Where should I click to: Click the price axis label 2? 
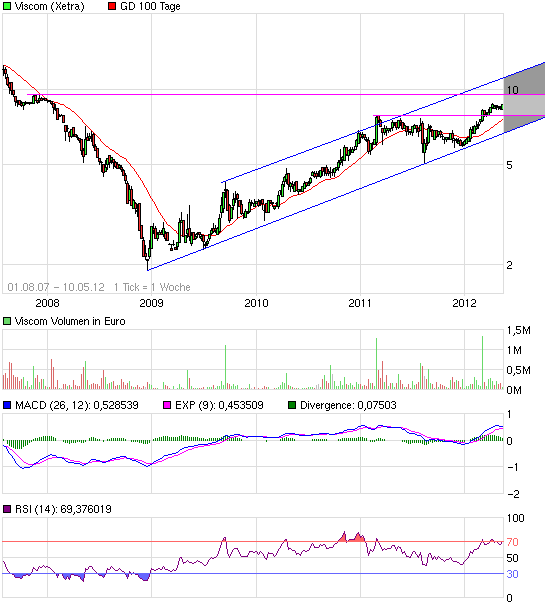click(x=509, y=265)
